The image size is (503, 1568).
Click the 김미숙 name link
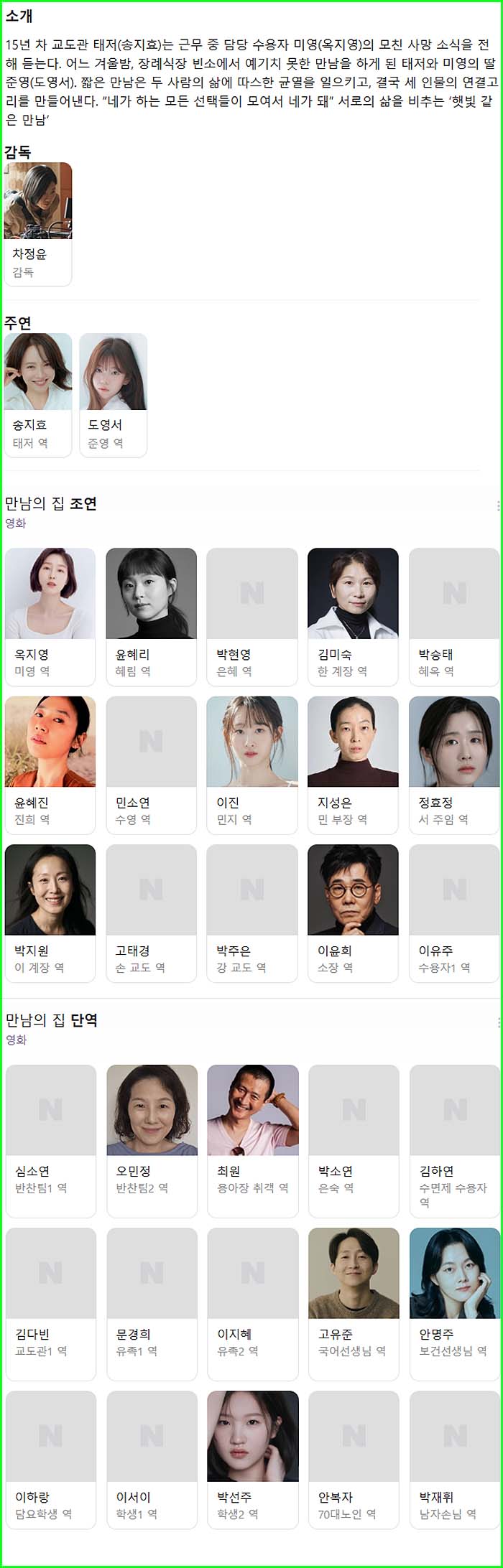point(335,654)
